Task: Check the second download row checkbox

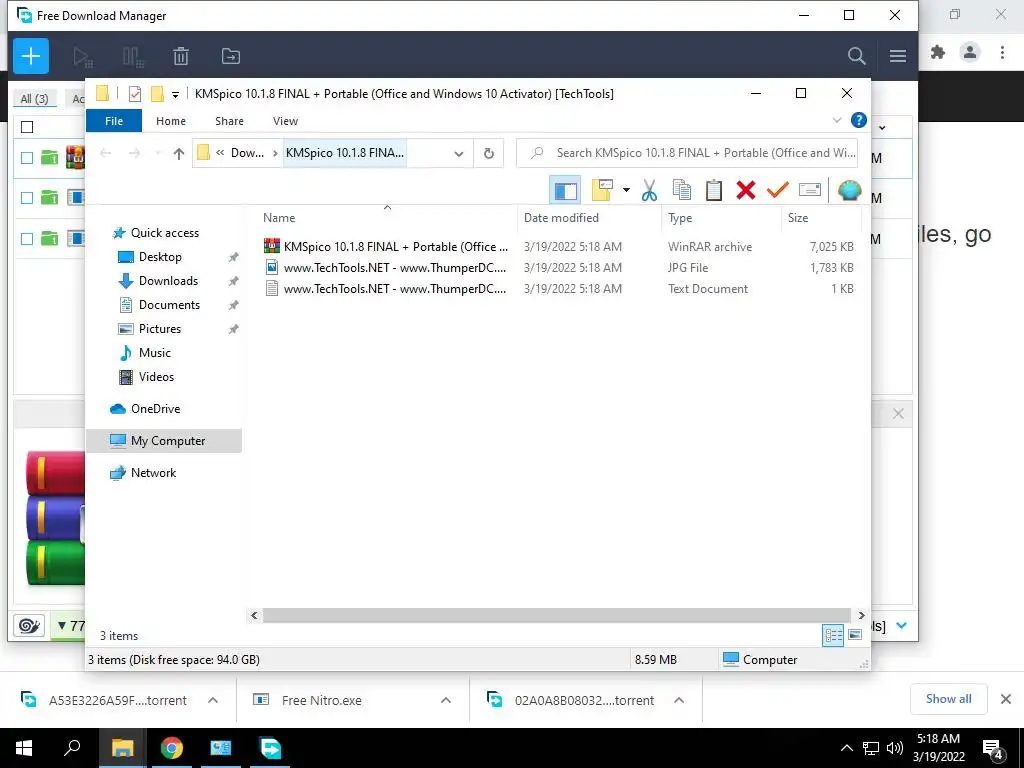Action: click(x=27, y=198)
